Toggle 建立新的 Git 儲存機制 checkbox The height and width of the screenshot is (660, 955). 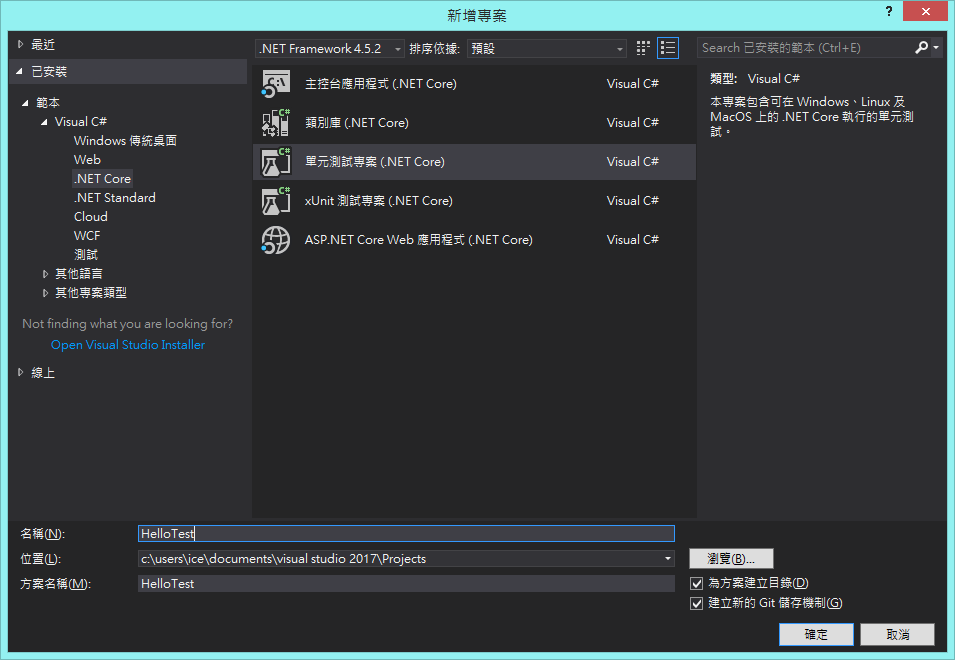click(x=697, y=603)
